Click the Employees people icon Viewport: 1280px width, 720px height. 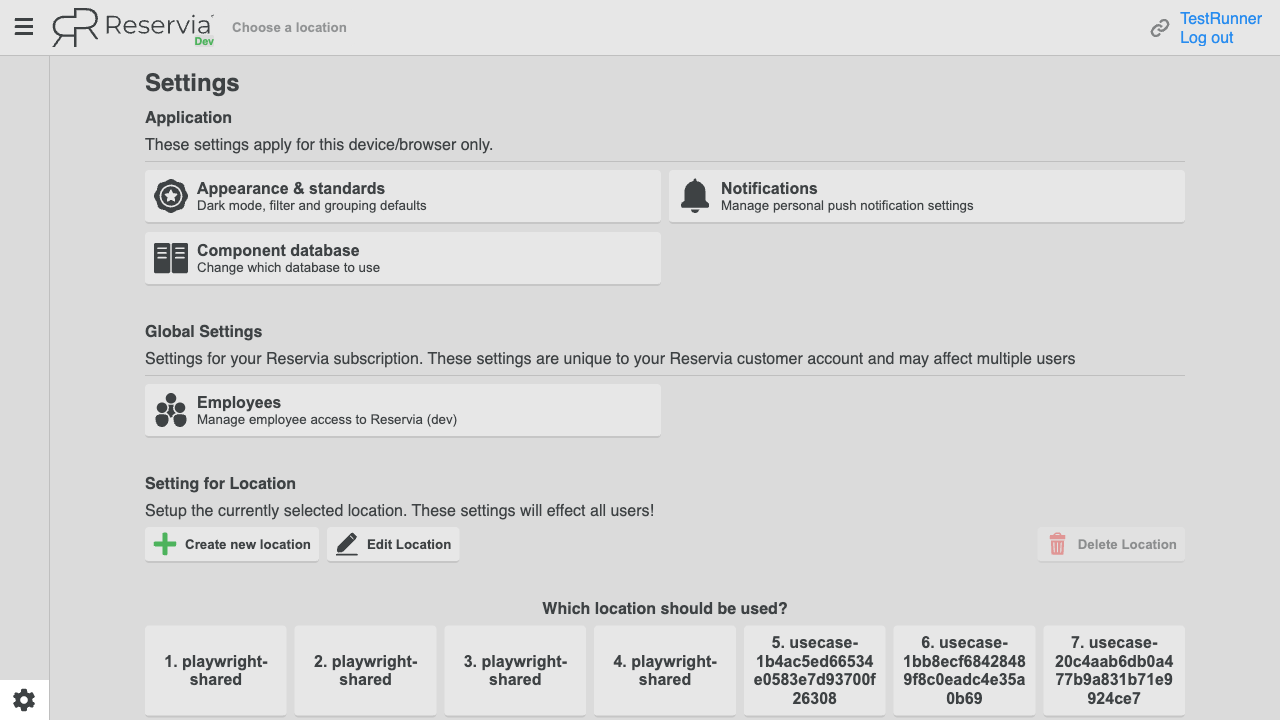click(171, 410)
